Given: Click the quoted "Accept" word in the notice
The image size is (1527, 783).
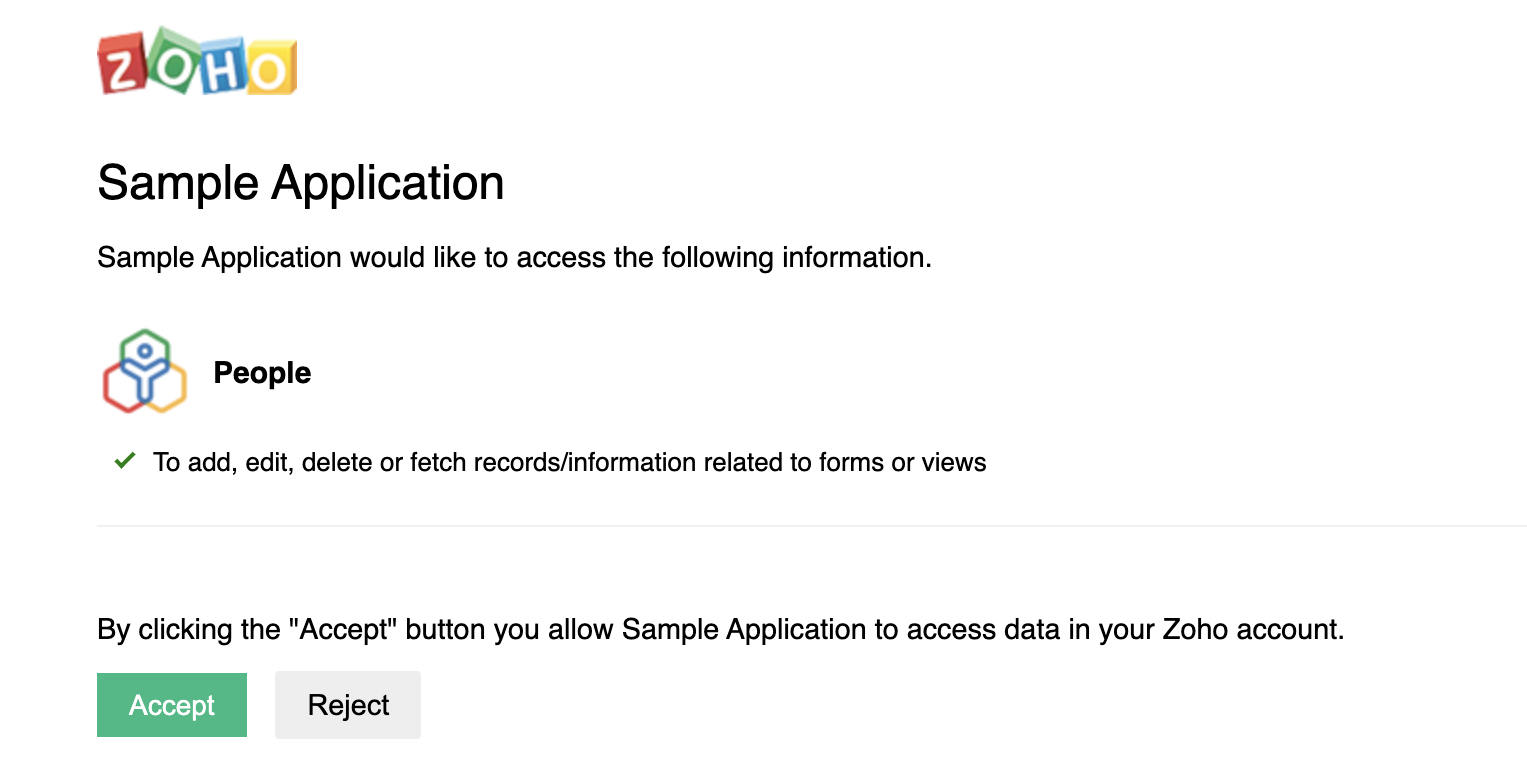Looking at the screenshot, I should pyautogui.click(x=343, y=630).
